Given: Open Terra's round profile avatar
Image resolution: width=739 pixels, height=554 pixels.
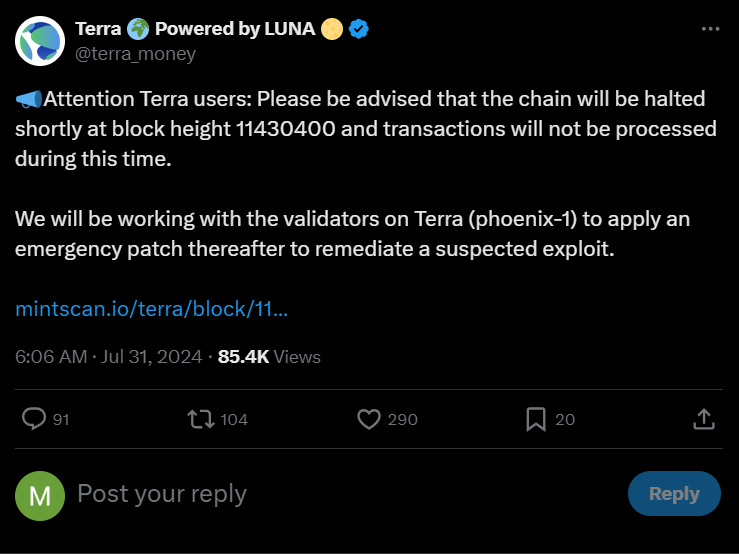Looking at the screenshot, I should [40, 41].
